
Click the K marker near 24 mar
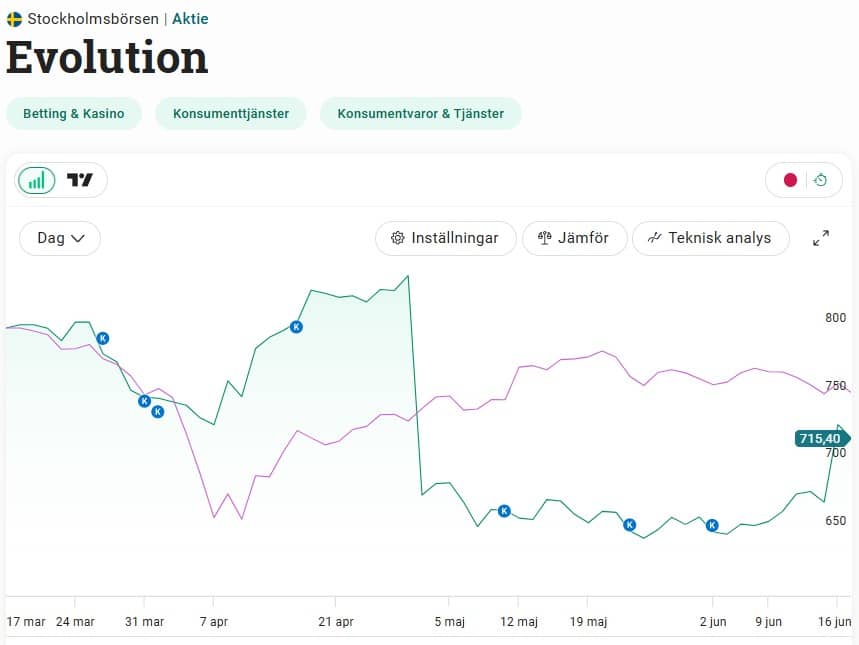[x=102, y=339]
